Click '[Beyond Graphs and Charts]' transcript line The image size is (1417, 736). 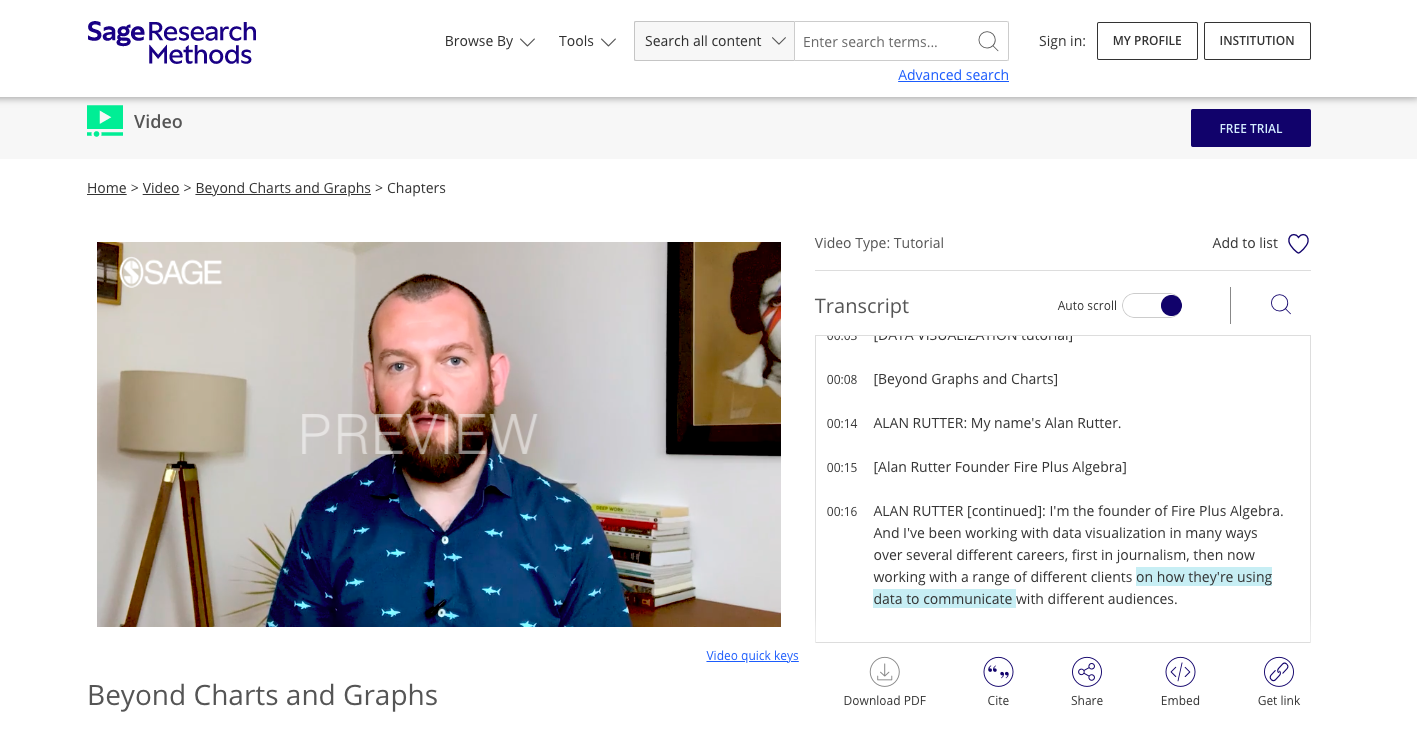click(965, 379)
